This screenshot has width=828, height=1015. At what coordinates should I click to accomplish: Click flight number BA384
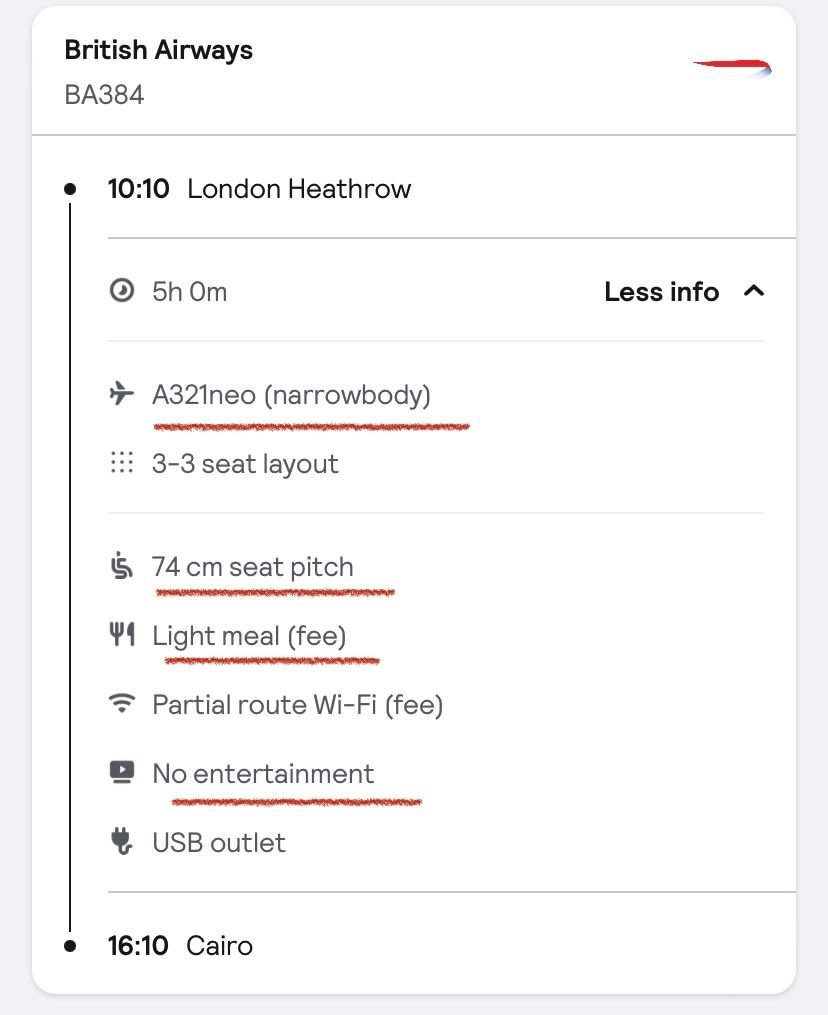pos(104,95)
